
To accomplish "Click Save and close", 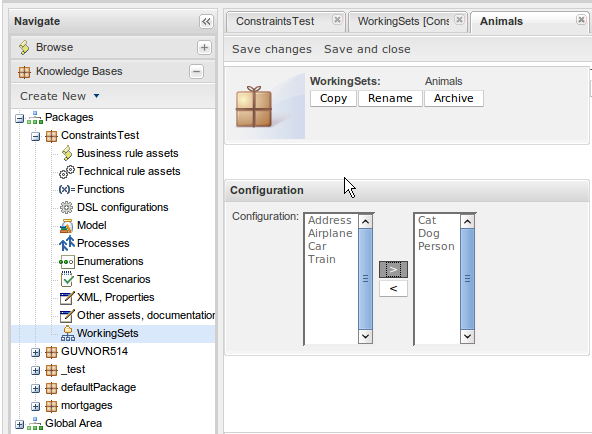I will coord(367,49).
